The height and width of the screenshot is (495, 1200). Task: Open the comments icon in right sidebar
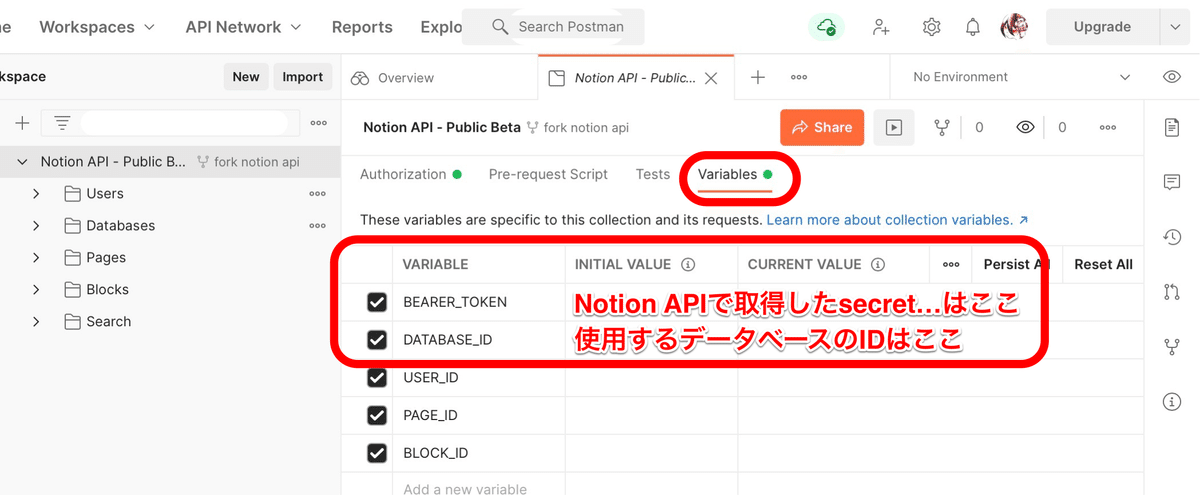coord(1172,182)
